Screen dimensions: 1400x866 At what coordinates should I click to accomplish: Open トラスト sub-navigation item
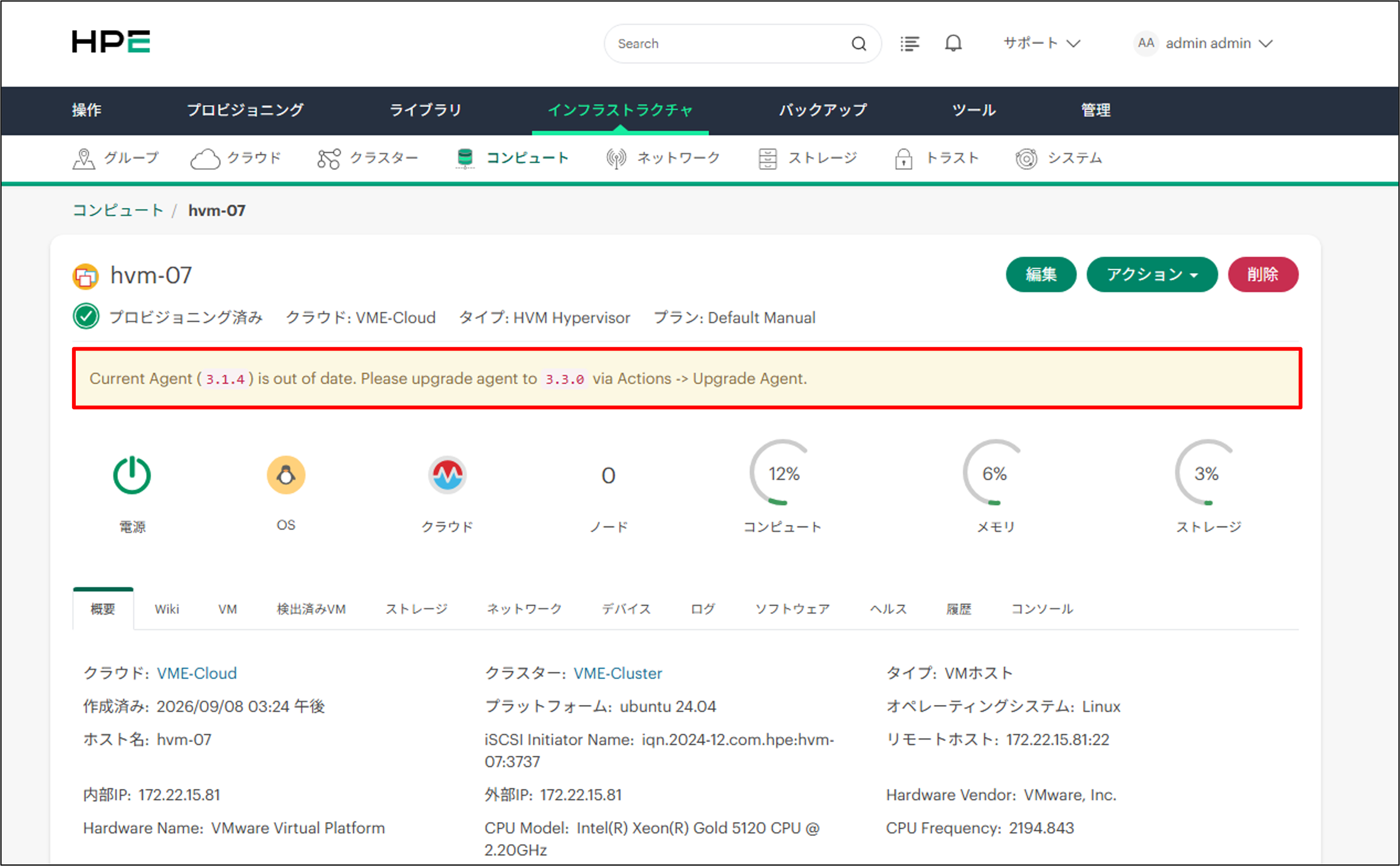pyautogui.click(x=937, y=159)
